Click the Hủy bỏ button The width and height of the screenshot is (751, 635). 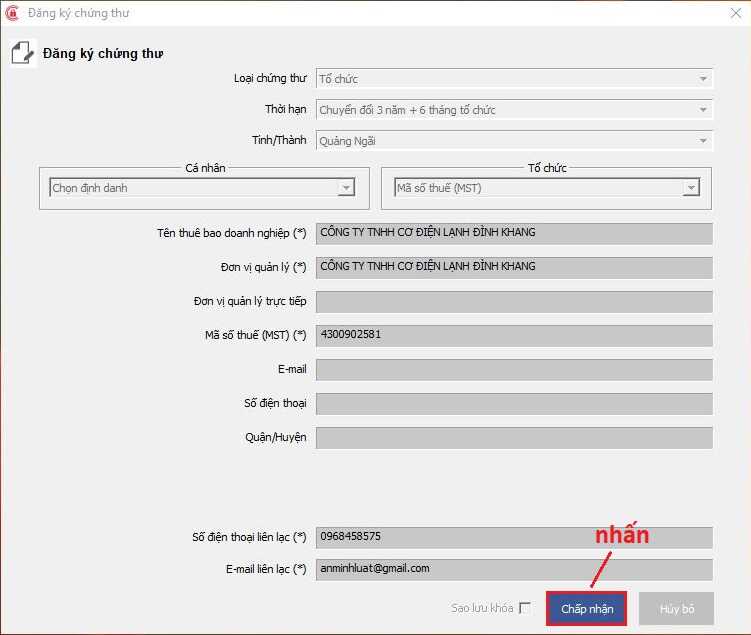676,609
